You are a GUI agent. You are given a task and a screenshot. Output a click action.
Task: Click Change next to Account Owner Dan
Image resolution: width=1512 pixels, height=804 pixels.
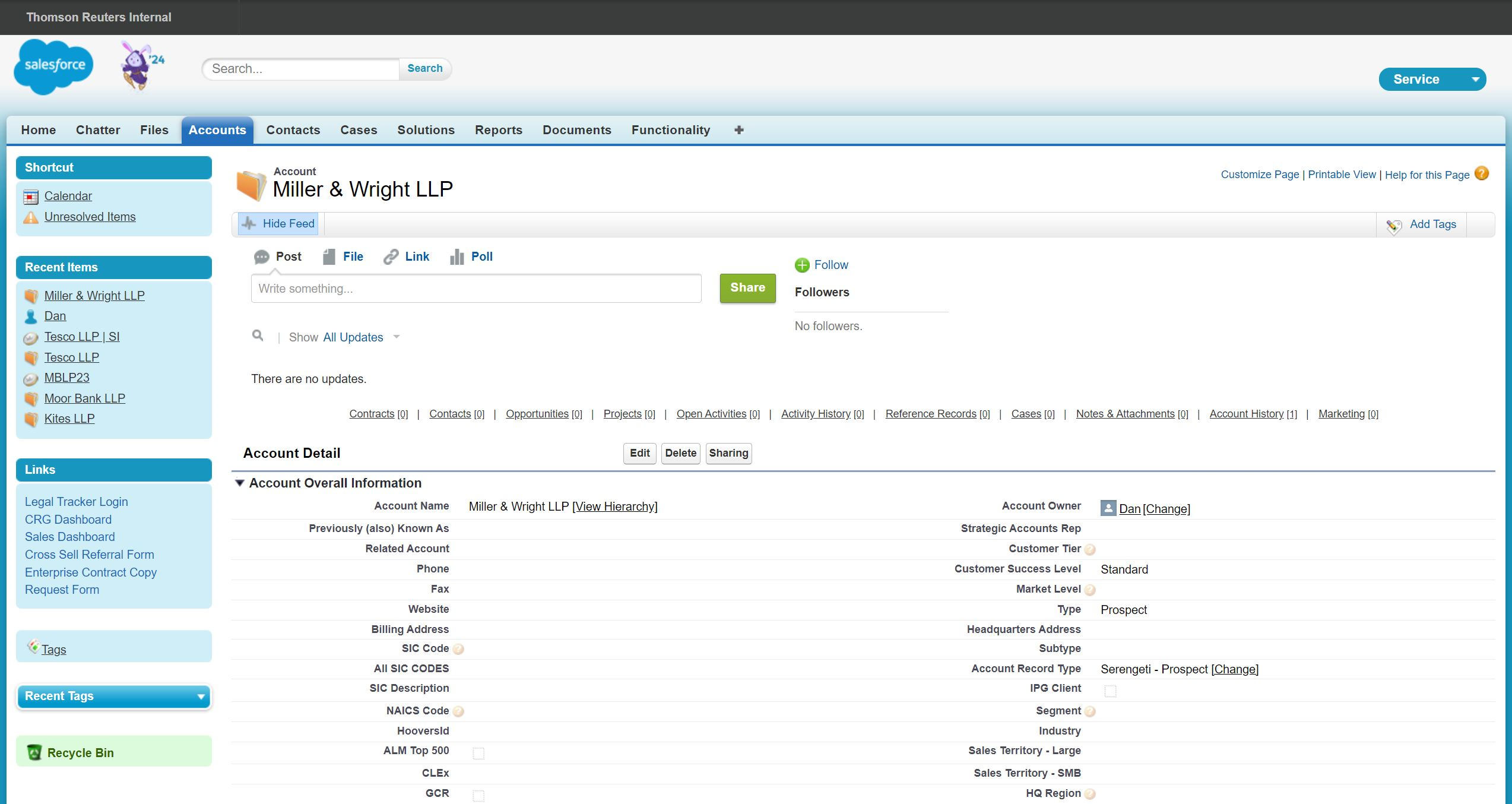pos(1167,509)
